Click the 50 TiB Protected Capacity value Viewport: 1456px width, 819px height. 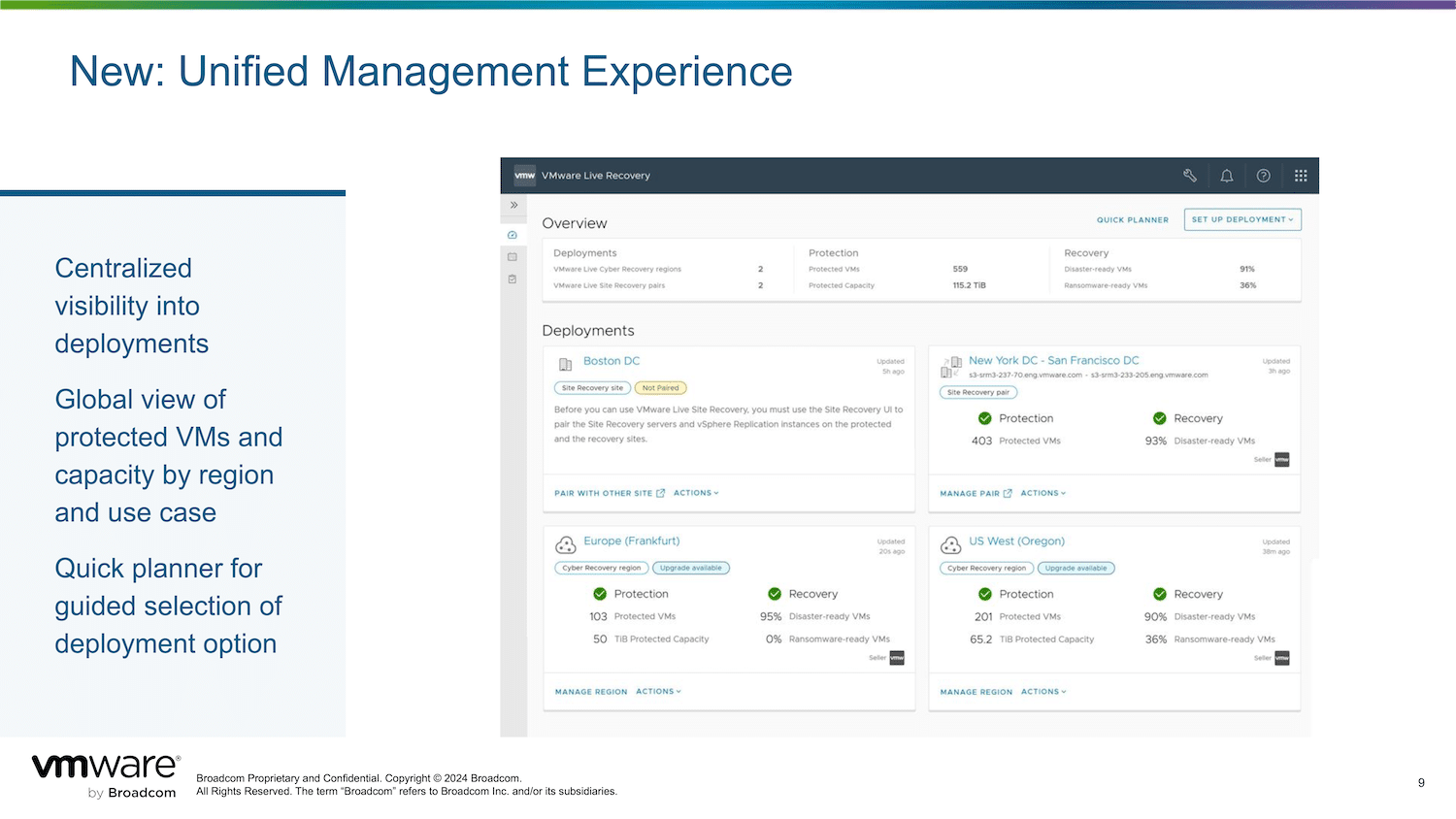600,639
